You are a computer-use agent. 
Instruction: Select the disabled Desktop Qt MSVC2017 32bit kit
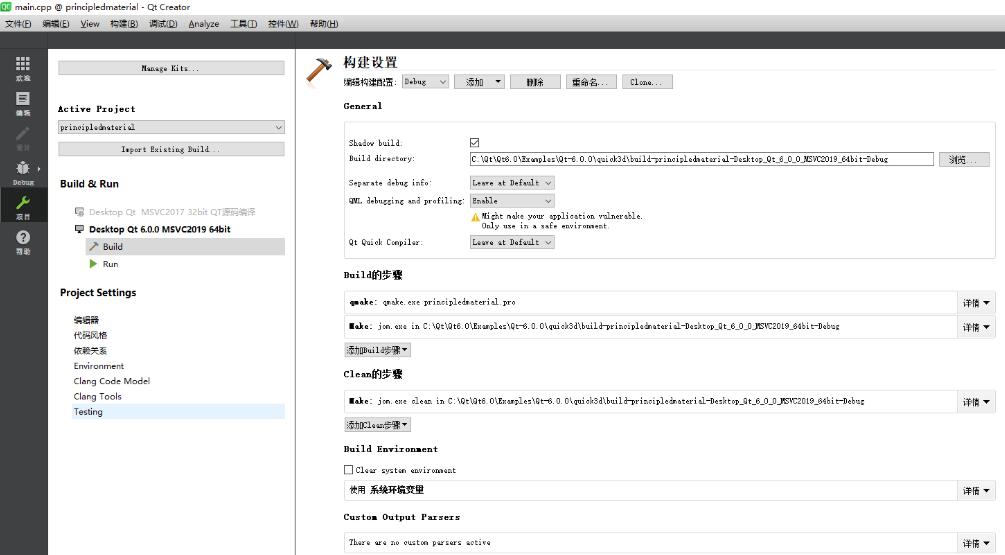[172, 211]
